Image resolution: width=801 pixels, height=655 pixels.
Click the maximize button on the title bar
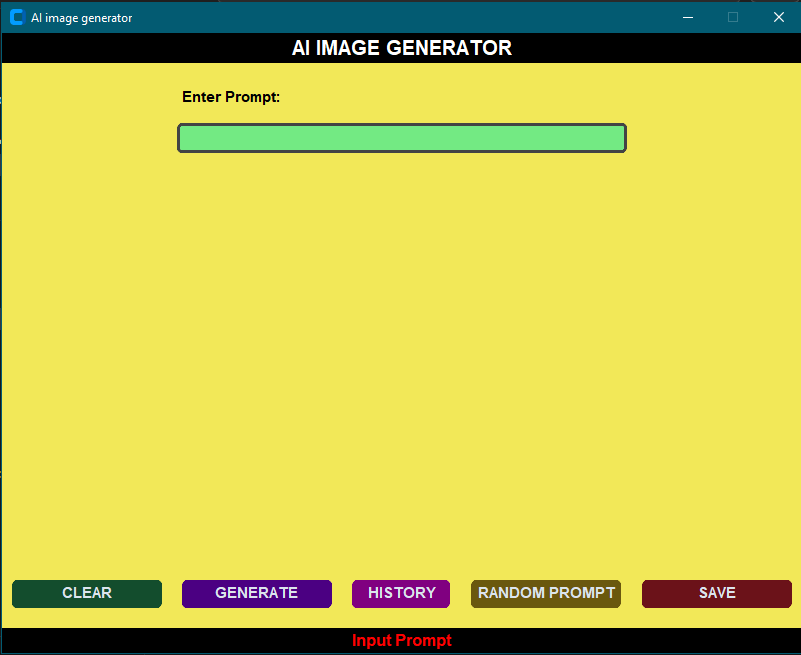tap(733, 16)
